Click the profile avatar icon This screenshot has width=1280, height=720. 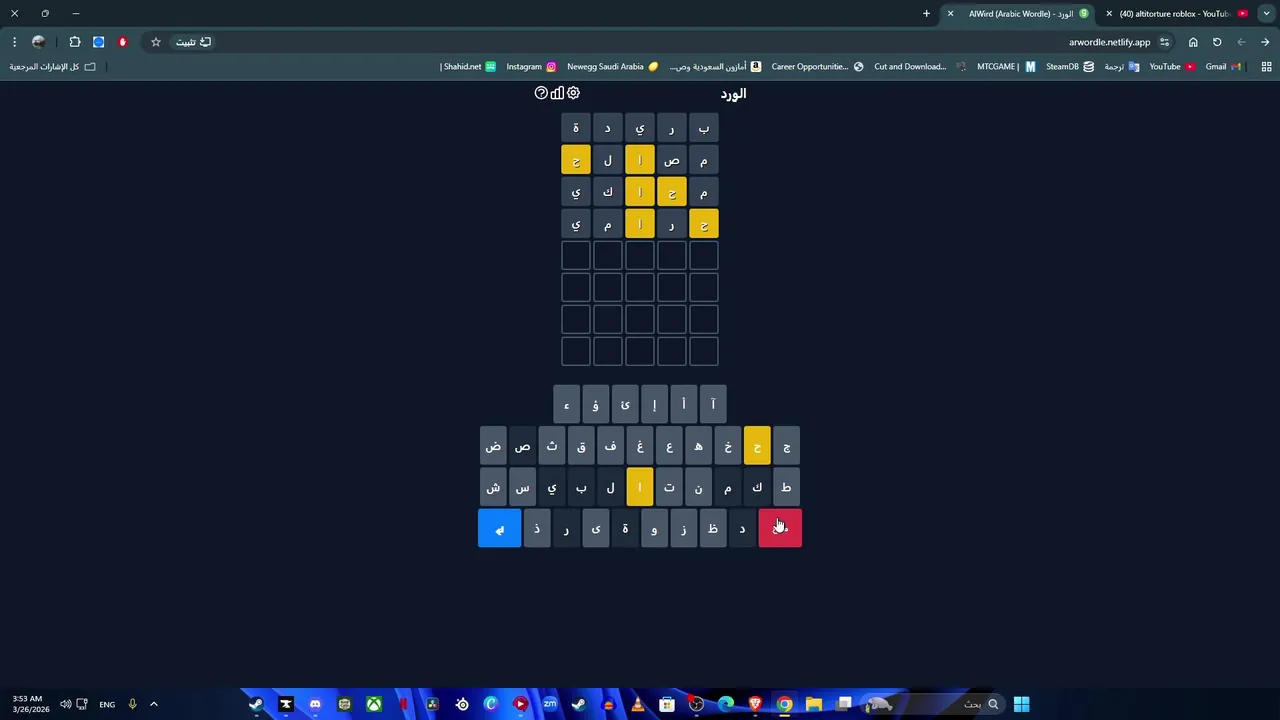point(38,42)
